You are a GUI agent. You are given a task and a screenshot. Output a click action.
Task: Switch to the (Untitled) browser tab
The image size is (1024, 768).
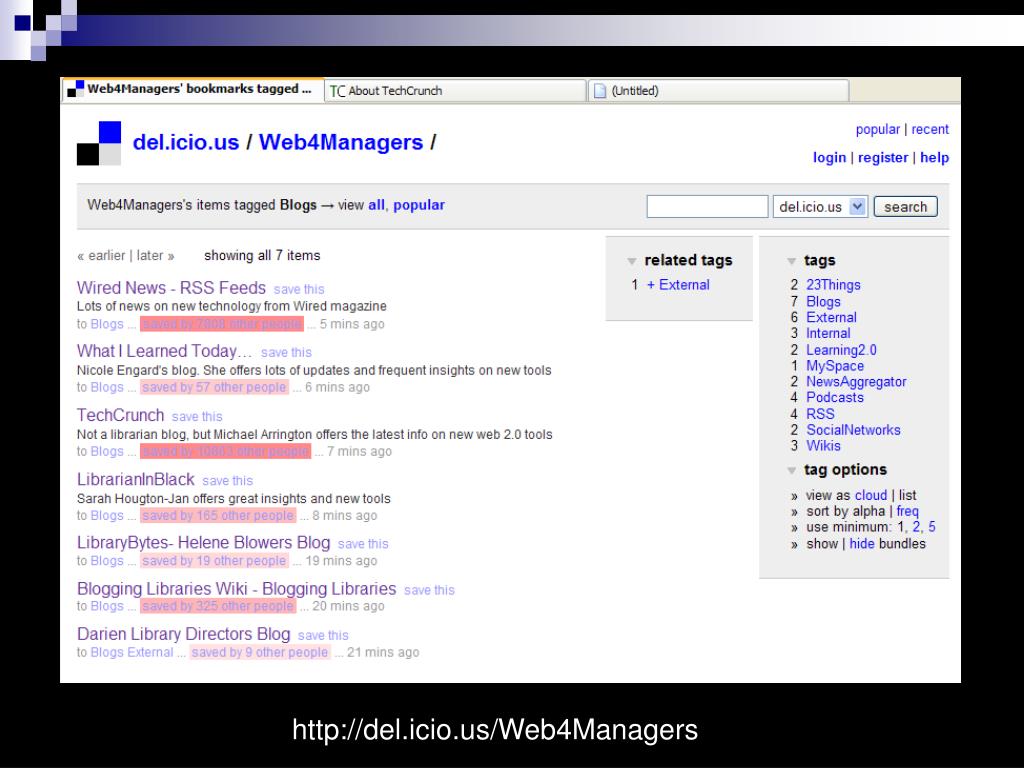pyautogui.click(x=718, y=91)
